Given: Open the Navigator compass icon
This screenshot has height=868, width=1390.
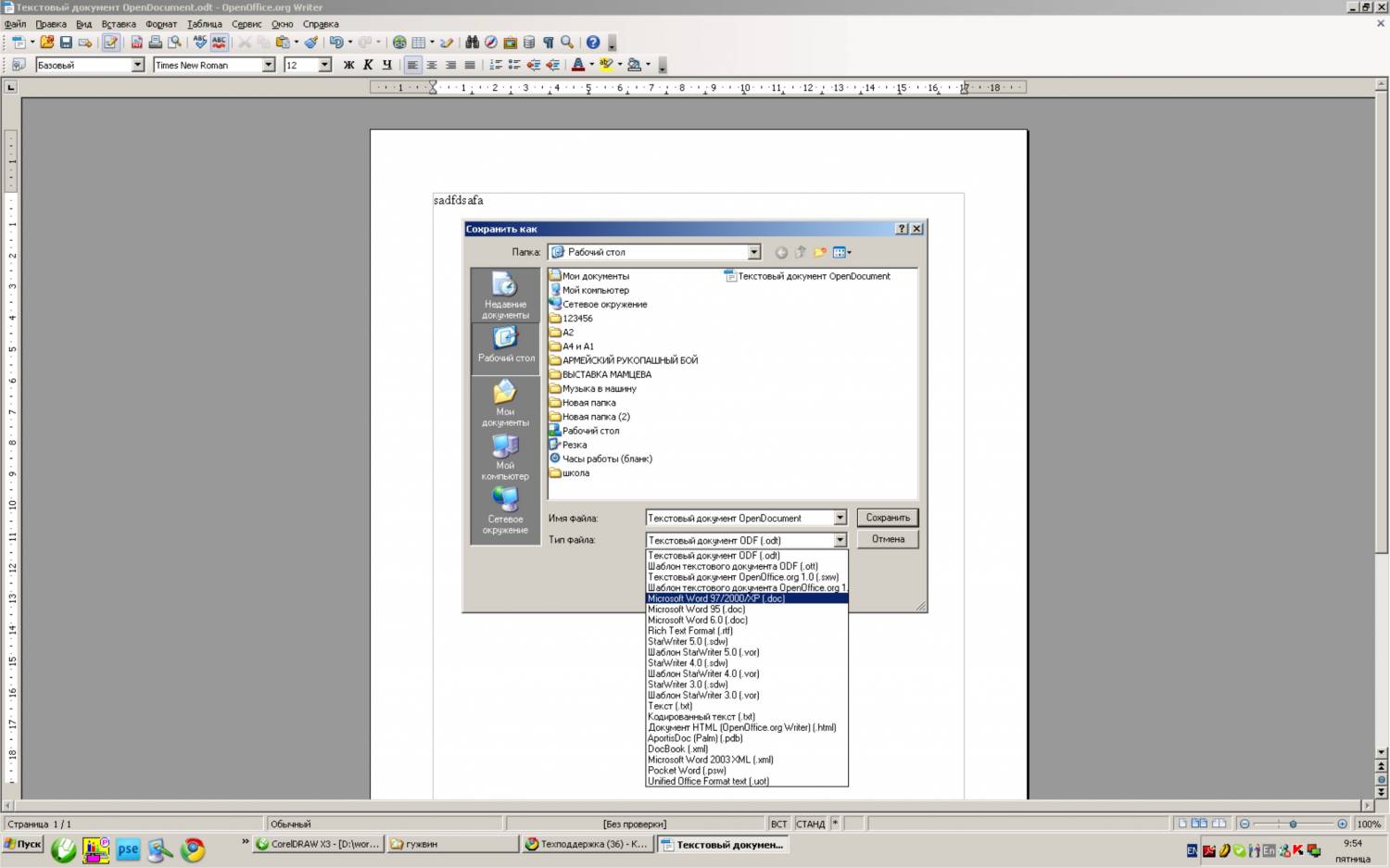Looking at the screenshot, I should pyautogui.click(x=491, y=42).
